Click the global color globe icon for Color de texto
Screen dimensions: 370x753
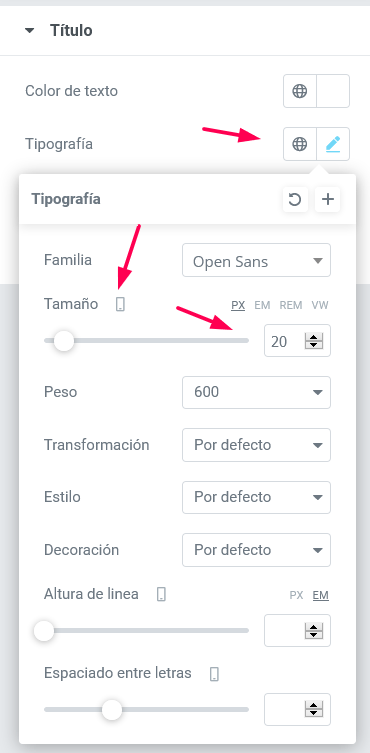(300, 91)
